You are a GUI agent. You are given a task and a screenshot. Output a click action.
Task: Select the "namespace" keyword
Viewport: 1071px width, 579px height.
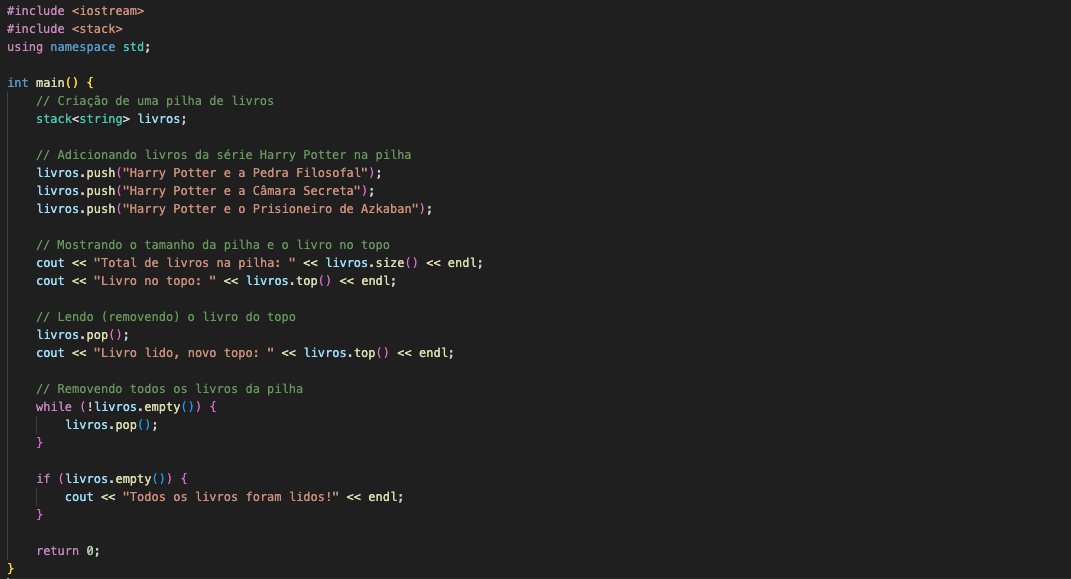point(83,47)
